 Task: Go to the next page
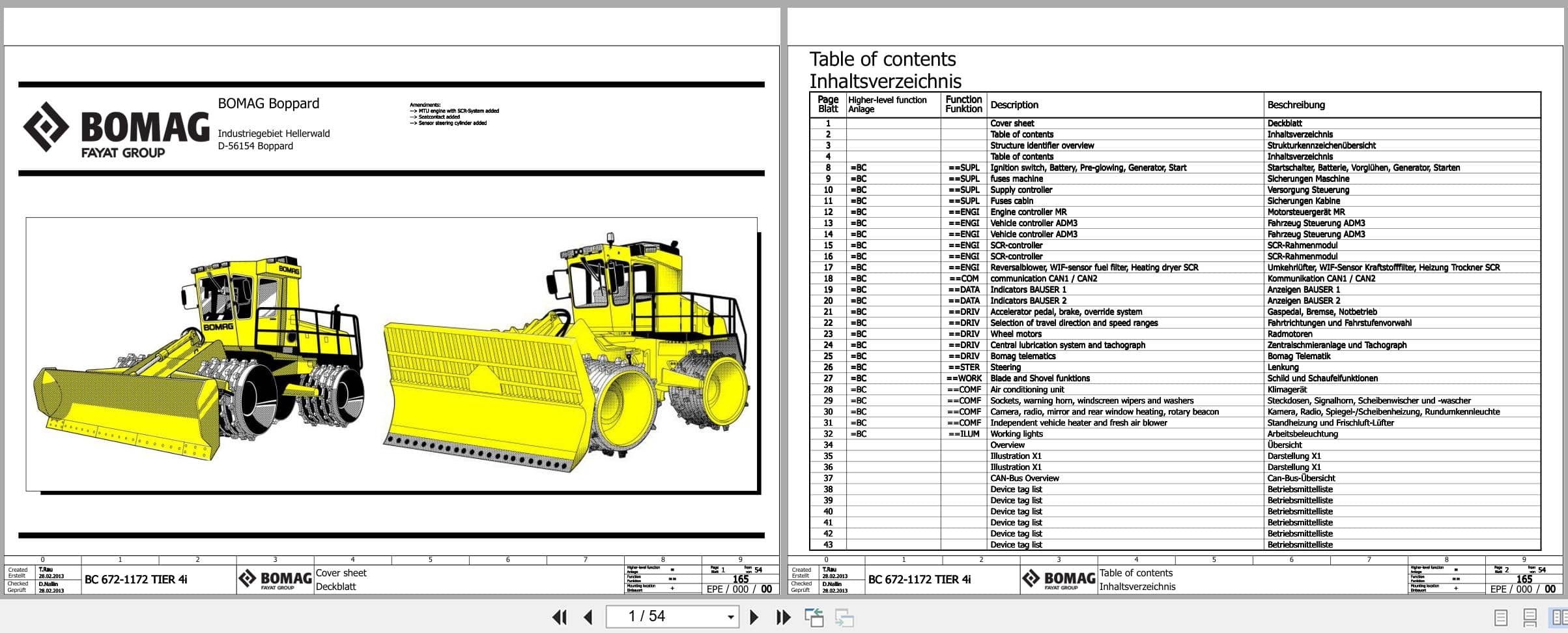point(754,617)
